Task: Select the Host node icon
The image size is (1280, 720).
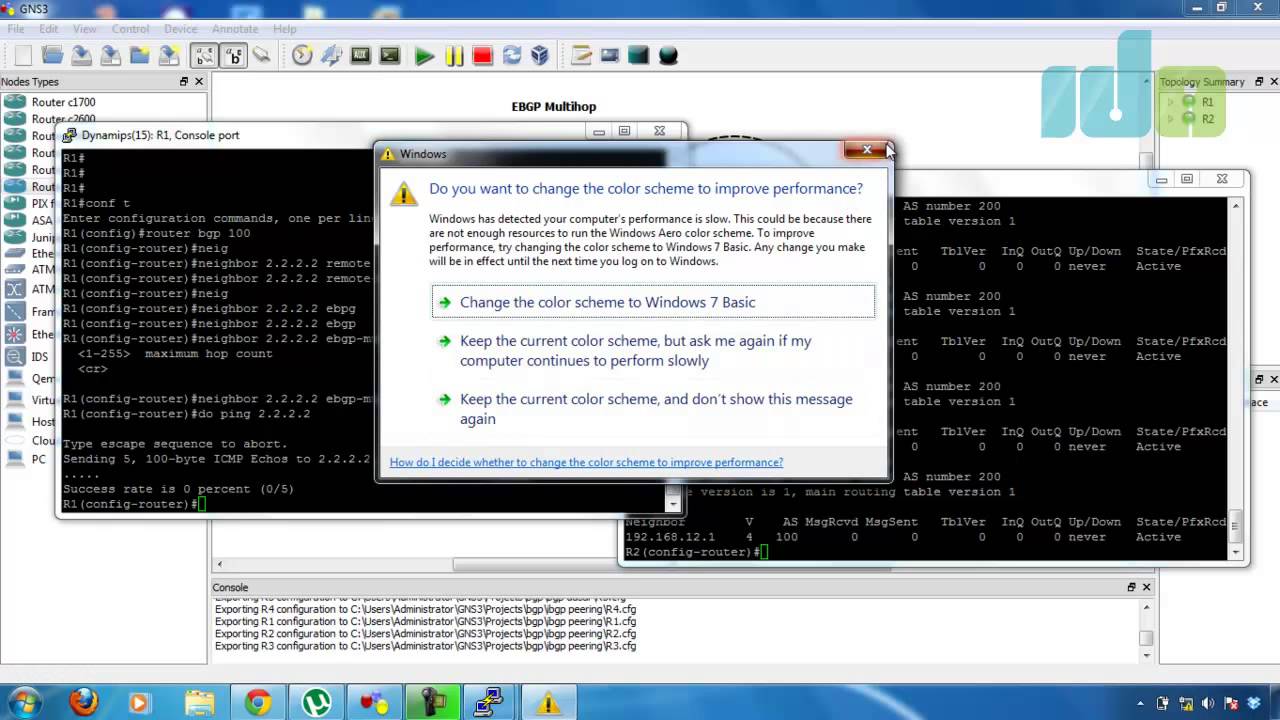Action: click(x=15, y=421)
